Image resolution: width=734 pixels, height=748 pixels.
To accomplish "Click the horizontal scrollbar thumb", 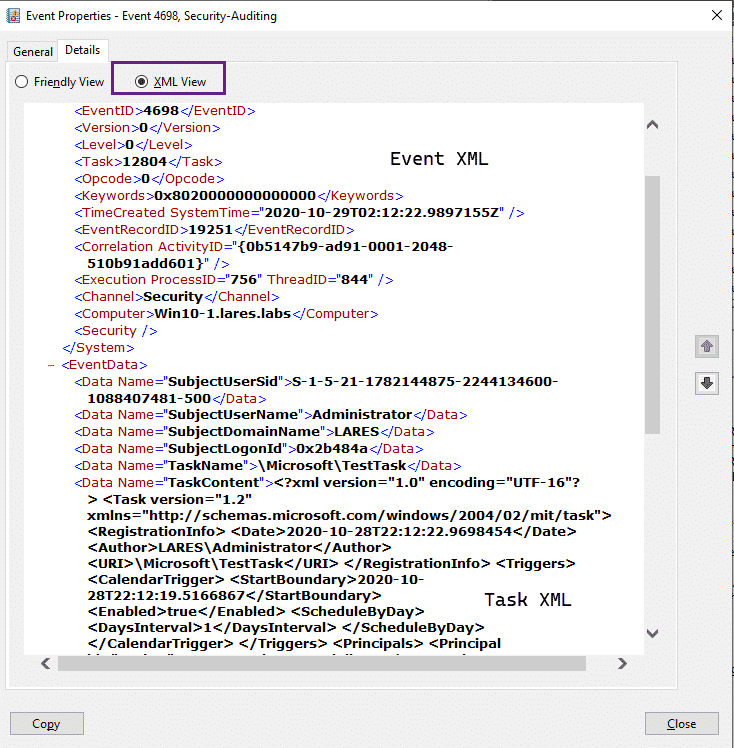I will pos(322,664).
